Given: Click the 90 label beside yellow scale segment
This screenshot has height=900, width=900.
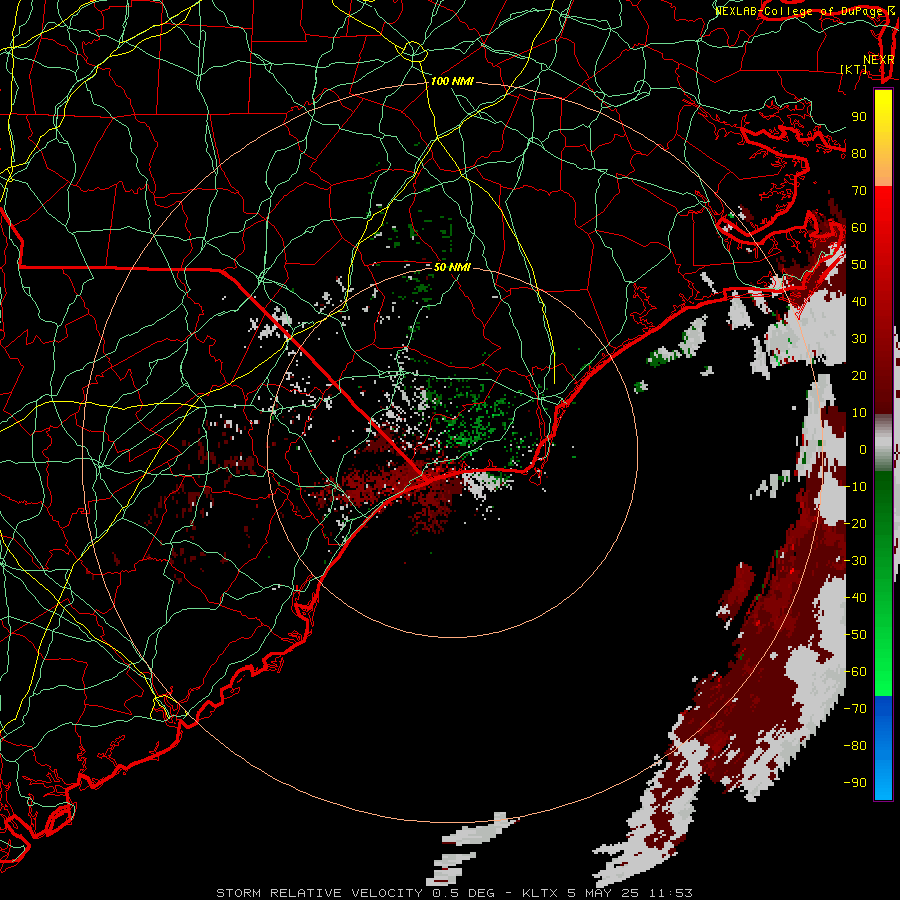Looking at the screenshot, I should 859,117.
